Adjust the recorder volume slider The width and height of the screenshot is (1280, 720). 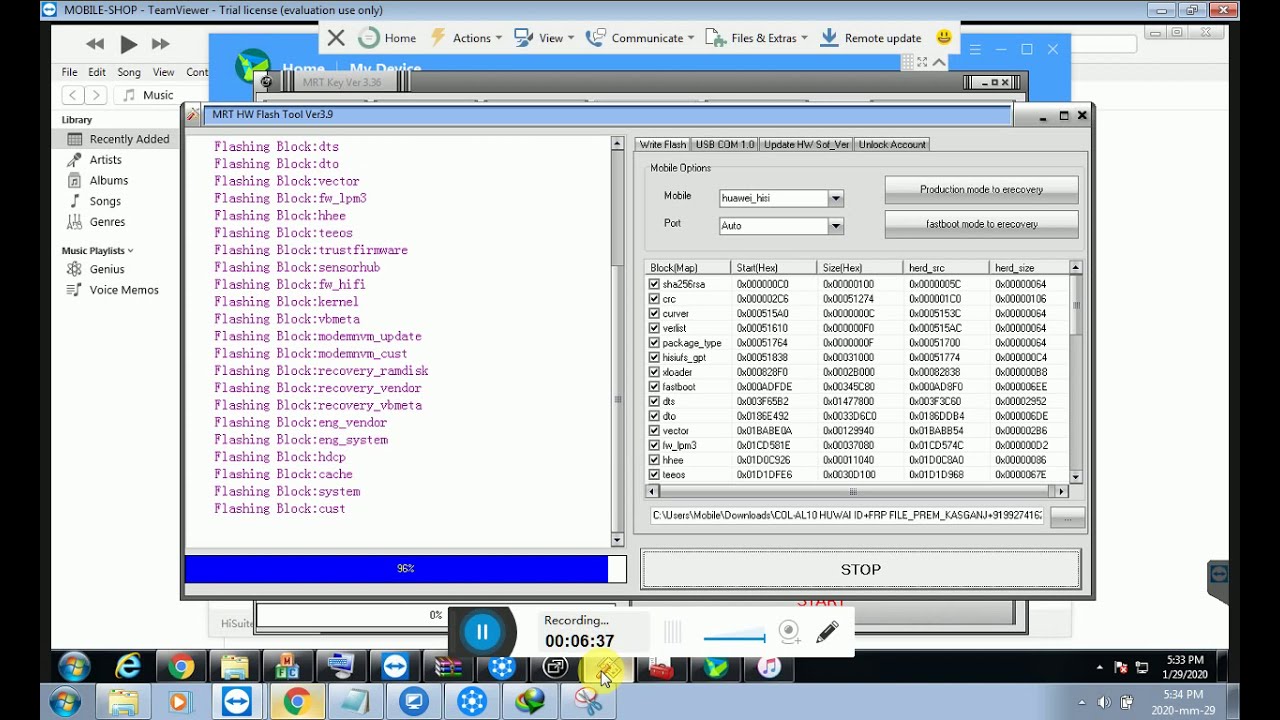pos(735,637)
